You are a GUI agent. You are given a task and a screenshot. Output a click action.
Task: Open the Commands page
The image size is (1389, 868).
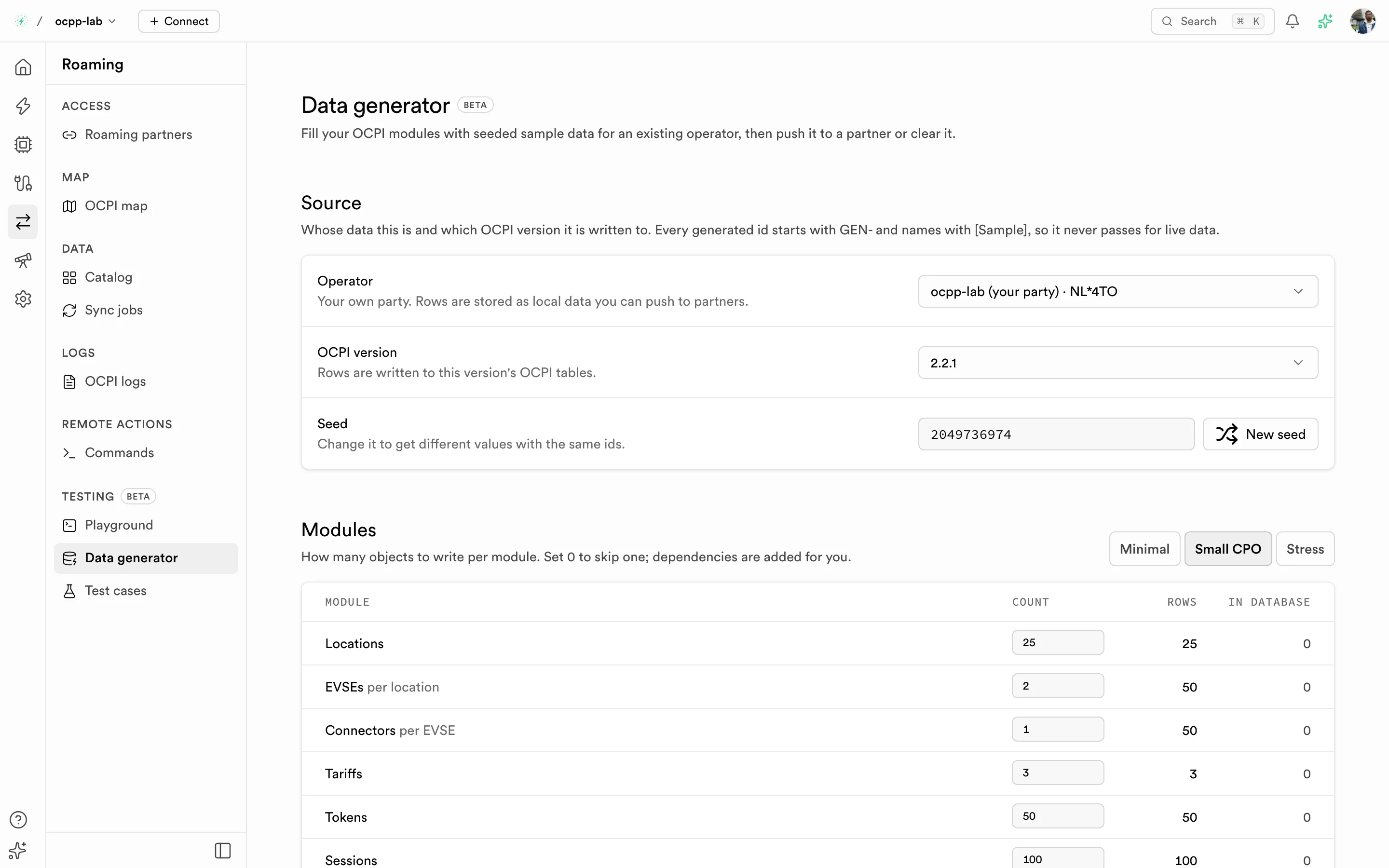point(146,452)
